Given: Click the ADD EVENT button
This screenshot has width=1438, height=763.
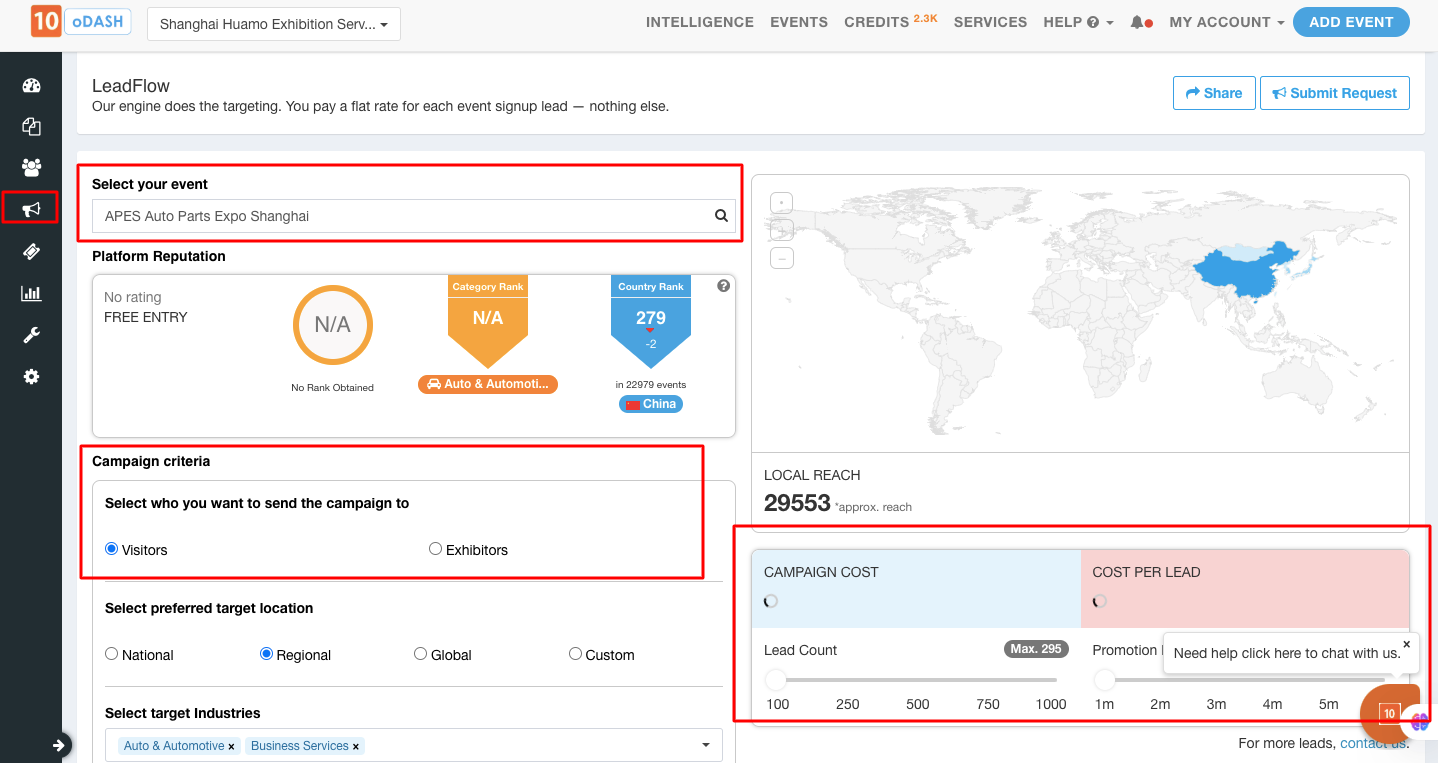Looking at the screenshot, I should tap(1351, 22).
